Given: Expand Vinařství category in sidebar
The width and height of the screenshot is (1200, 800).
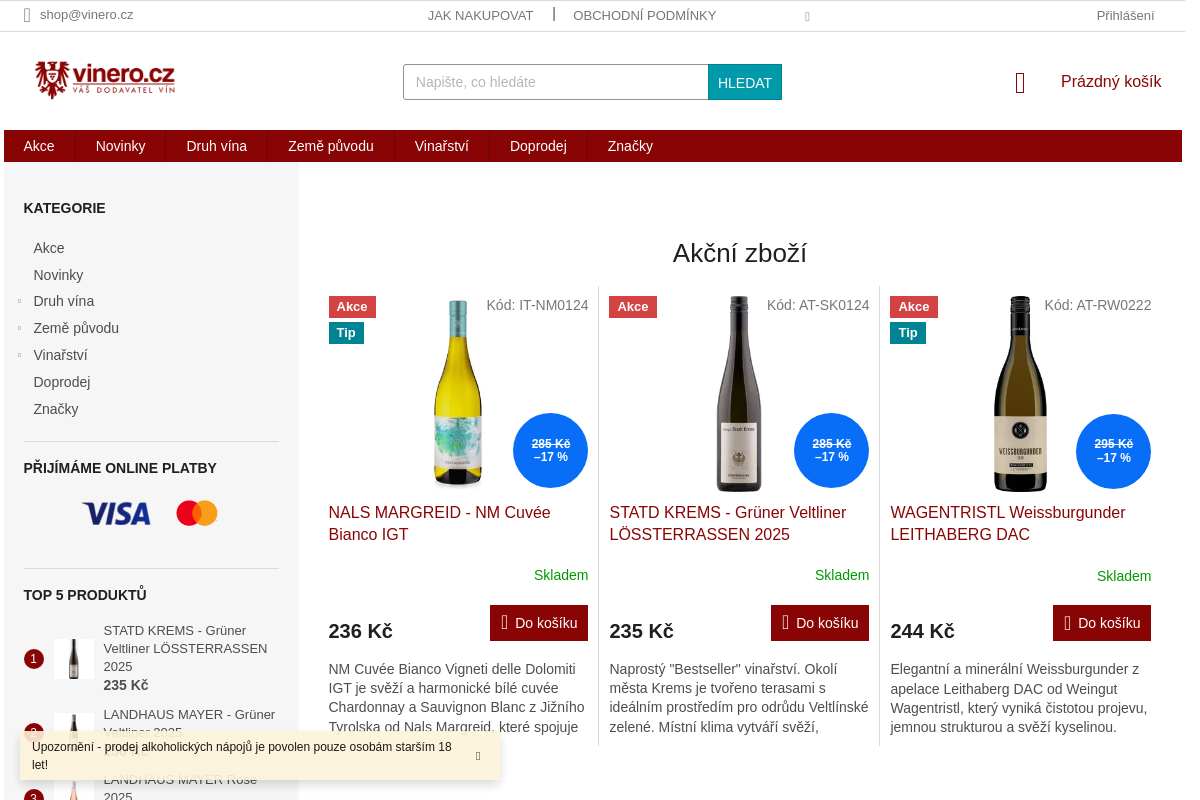Looking at the screenshot, I should pos(19,355).
